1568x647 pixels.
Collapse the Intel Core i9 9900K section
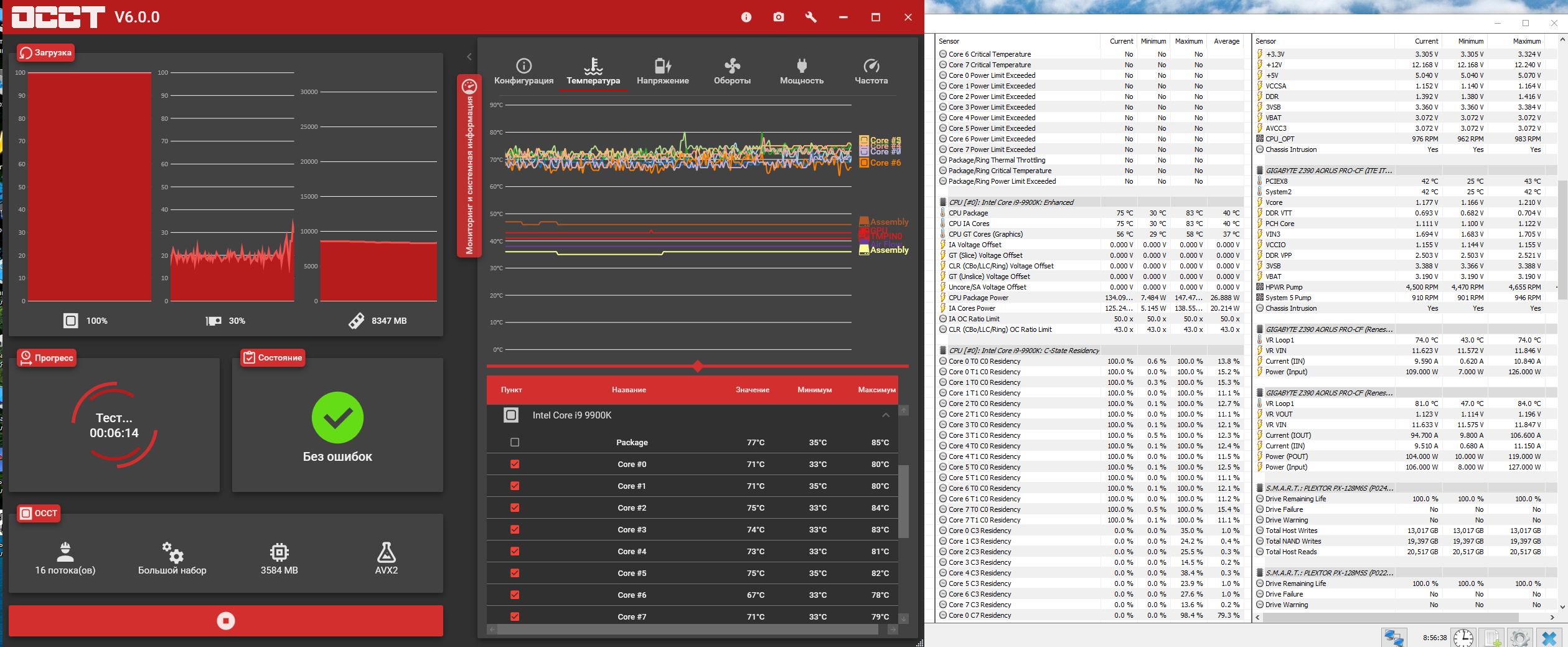885,415
